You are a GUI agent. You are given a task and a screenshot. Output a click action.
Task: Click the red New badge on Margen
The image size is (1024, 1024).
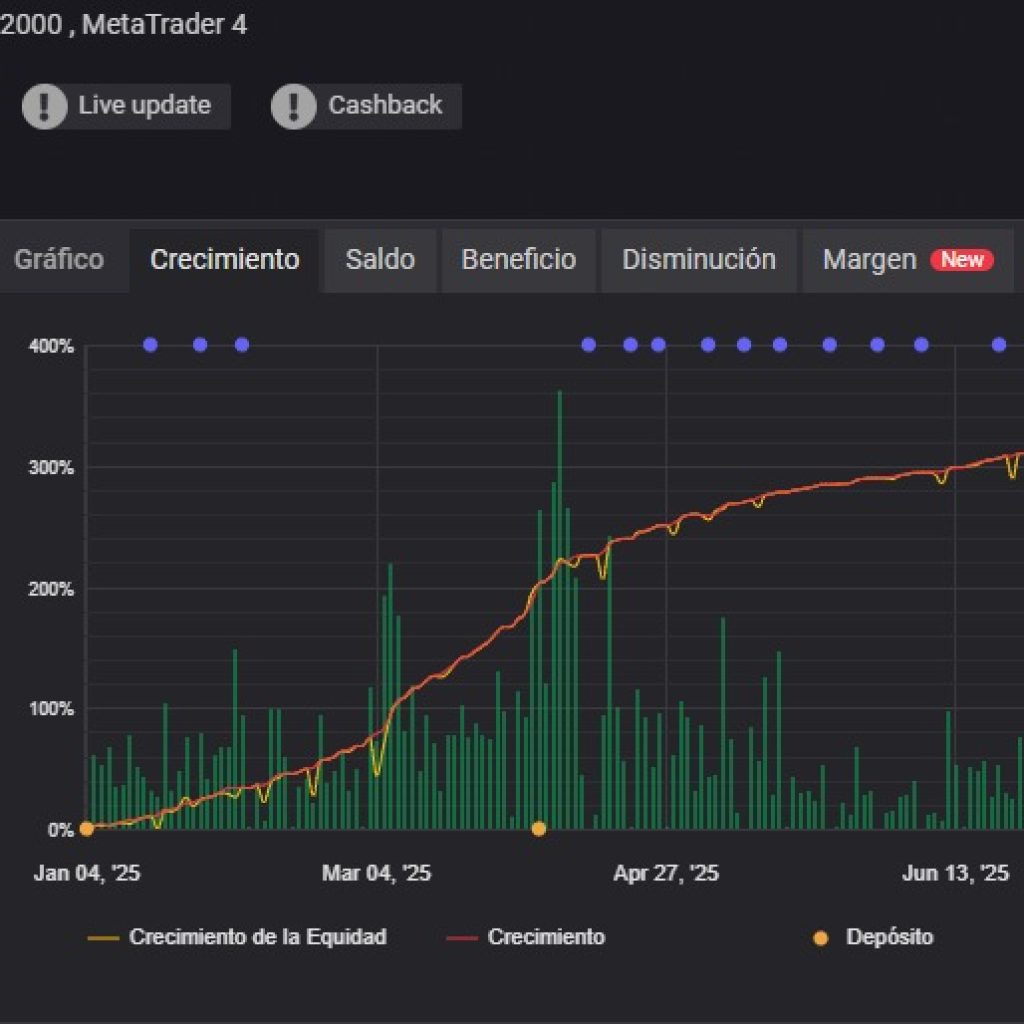[962, 260]
